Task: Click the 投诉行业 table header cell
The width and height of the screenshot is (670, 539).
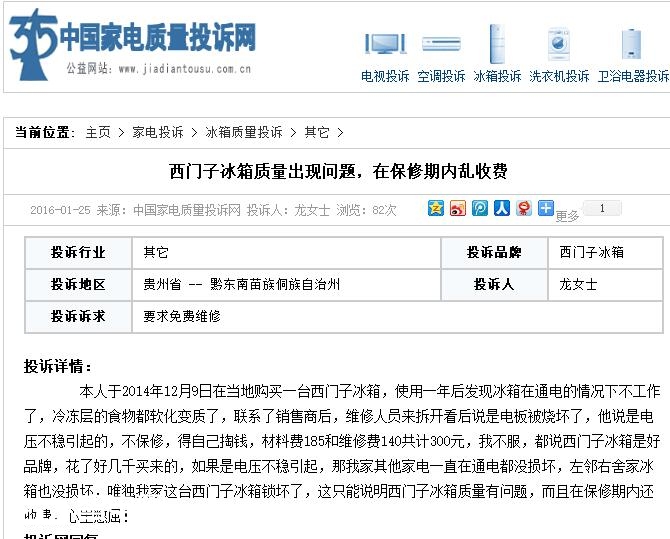Action: tap(78, 253)
